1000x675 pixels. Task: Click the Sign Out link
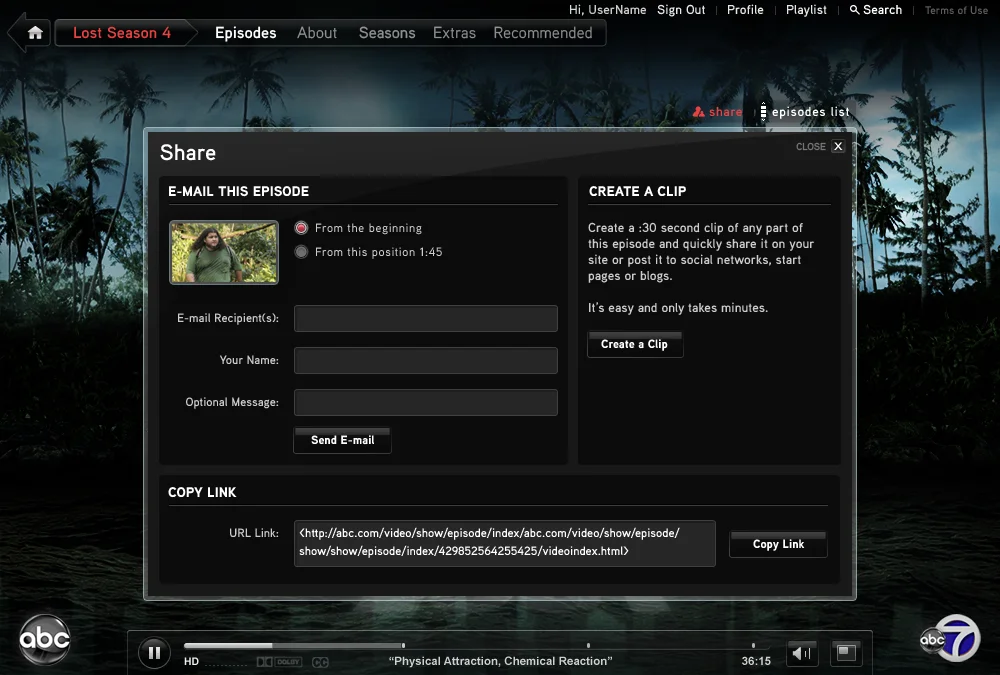coord(681,10)
